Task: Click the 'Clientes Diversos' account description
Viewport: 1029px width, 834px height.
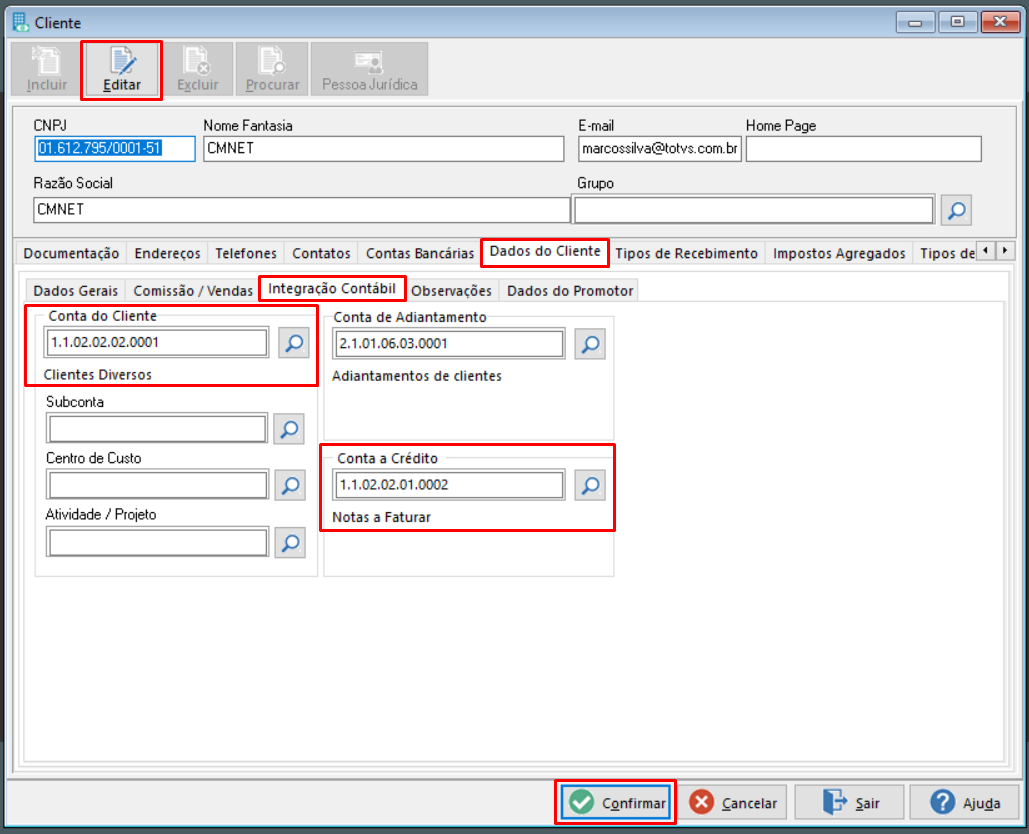Action: tap(98, 375)
